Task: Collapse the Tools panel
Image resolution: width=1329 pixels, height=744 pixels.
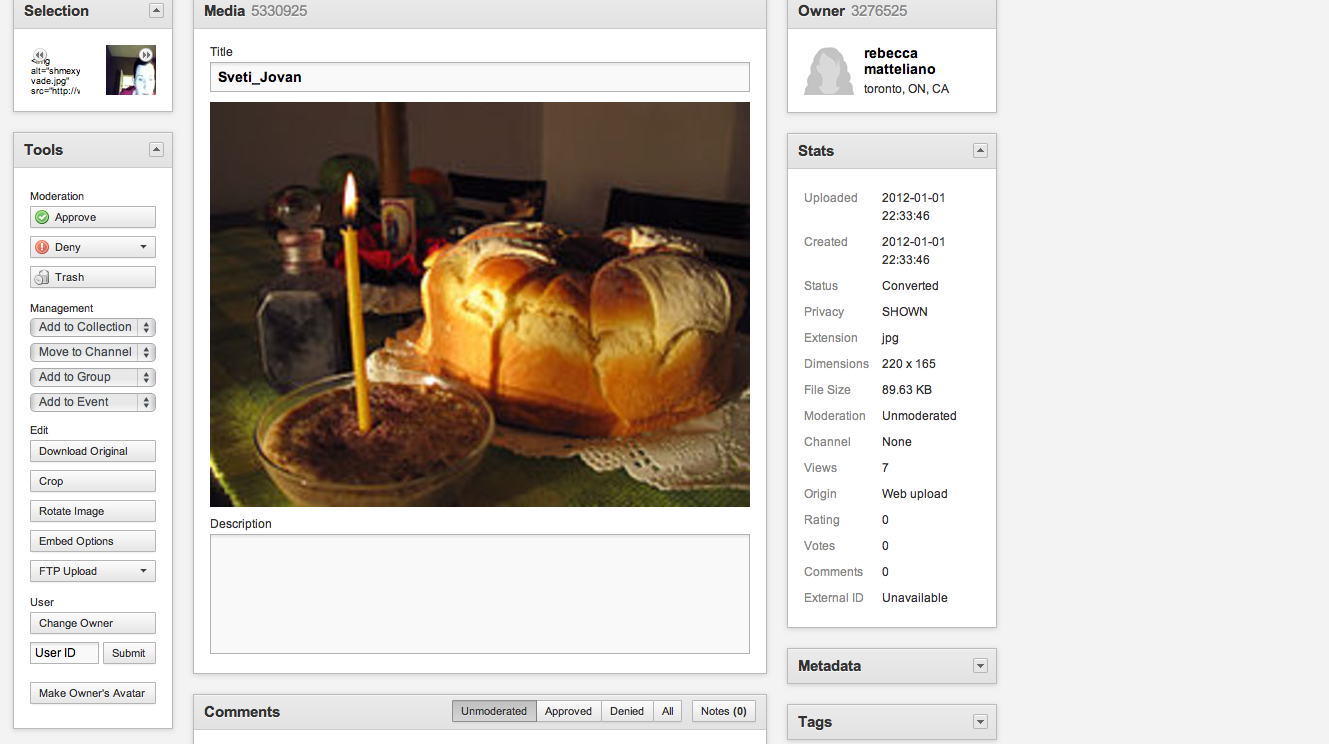Action: 156,150
